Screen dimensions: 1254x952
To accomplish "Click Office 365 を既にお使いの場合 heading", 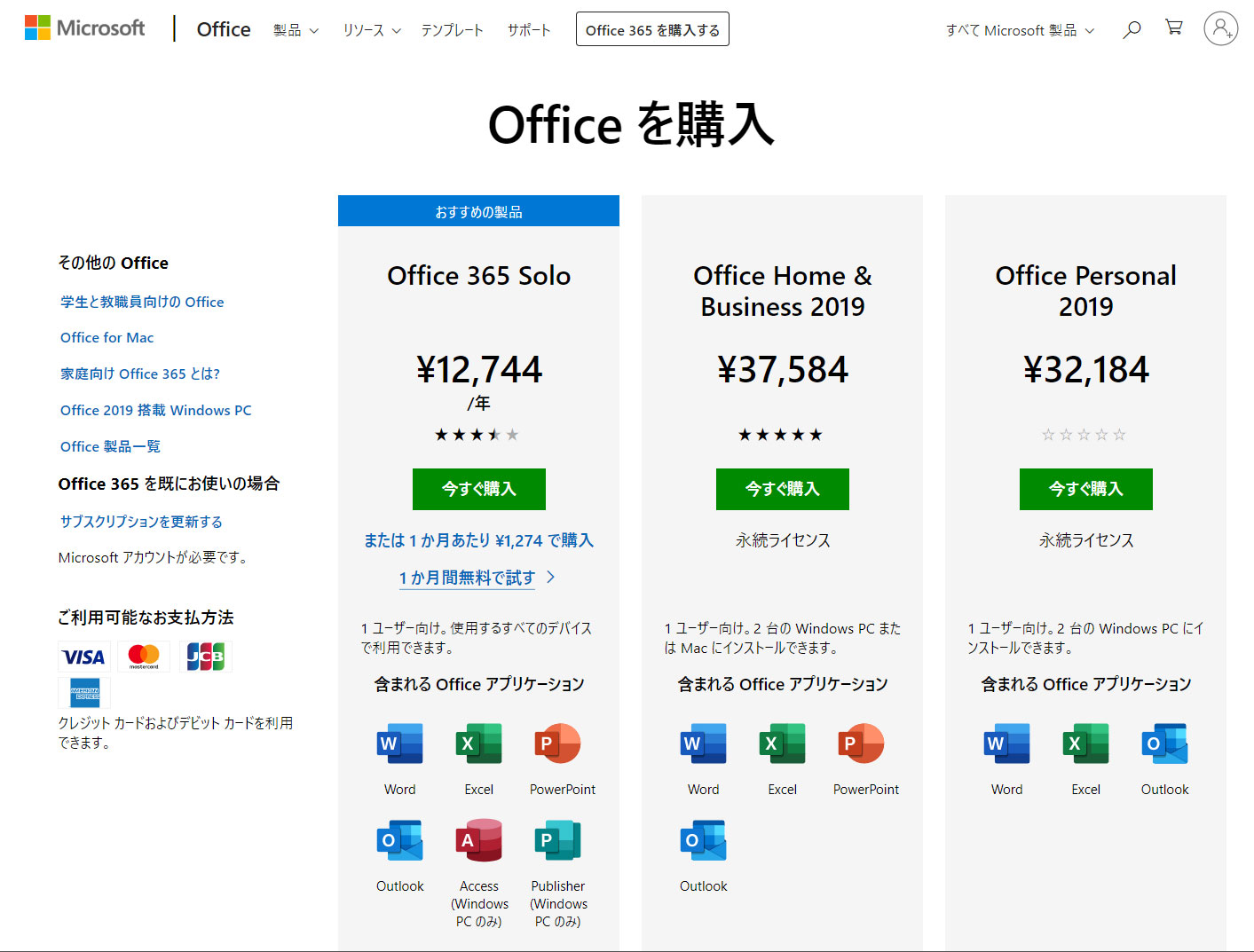I will tap(169, 484).
